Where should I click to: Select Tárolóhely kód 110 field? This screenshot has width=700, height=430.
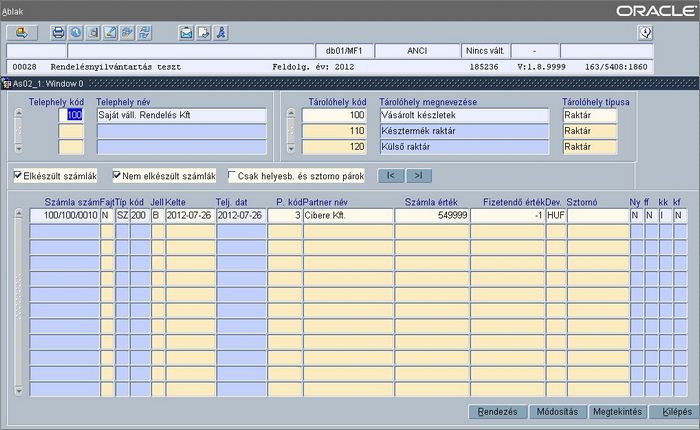tap(334, 131)
